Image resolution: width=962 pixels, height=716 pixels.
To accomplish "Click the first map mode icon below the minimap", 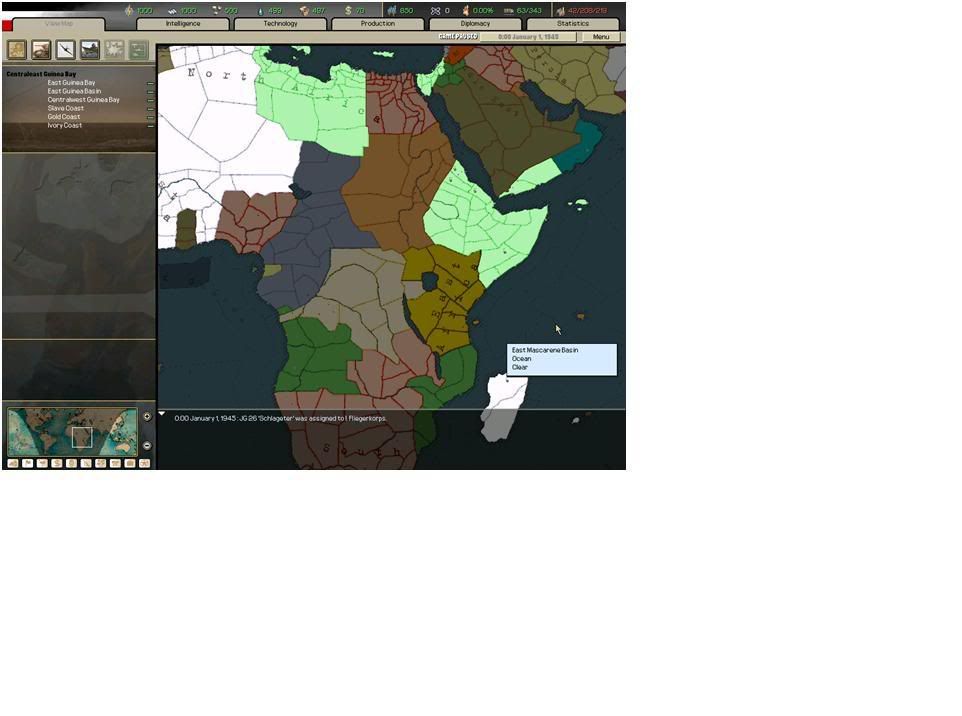I will coord(13,463).
